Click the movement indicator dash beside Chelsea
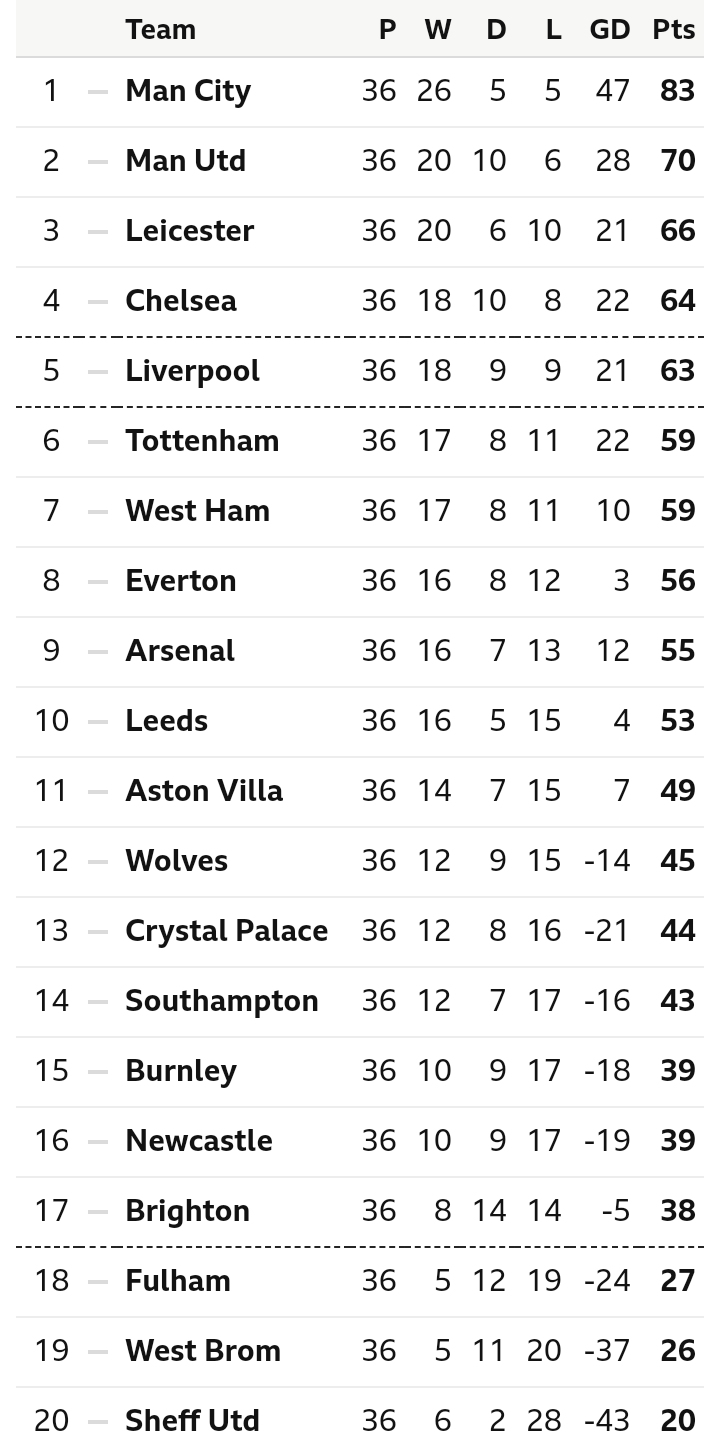This screenshot has height=1454, width=720. point(97,301)
